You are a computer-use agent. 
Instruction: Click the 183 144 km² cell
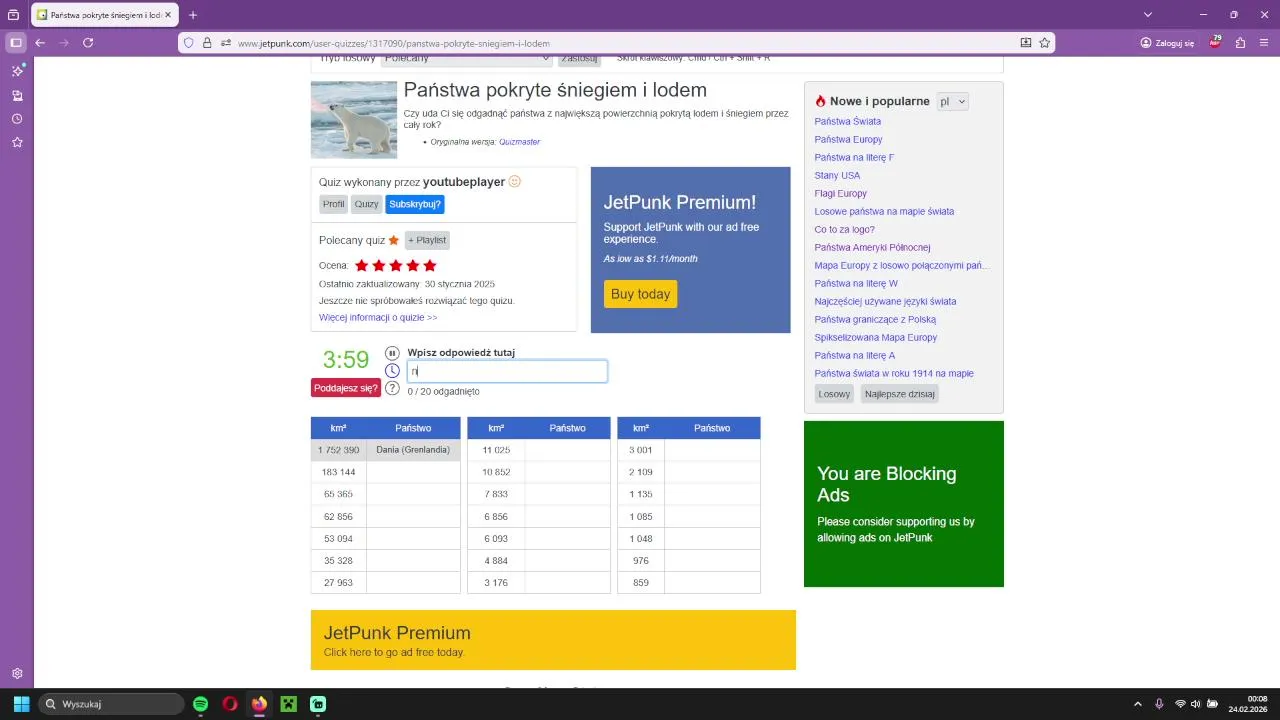pos(338,472)
